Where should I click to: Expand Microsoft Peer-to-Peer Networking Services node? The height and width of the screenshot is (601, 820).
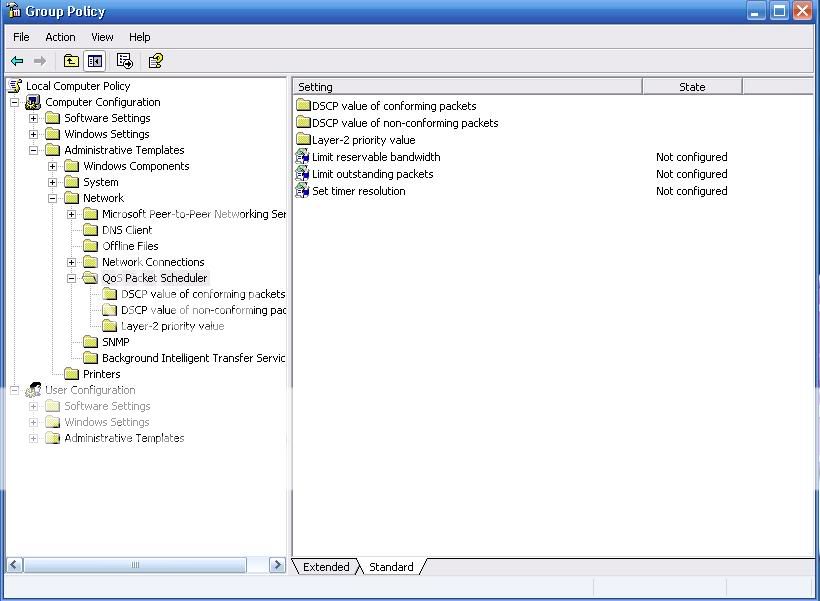[x=72, y=214]
